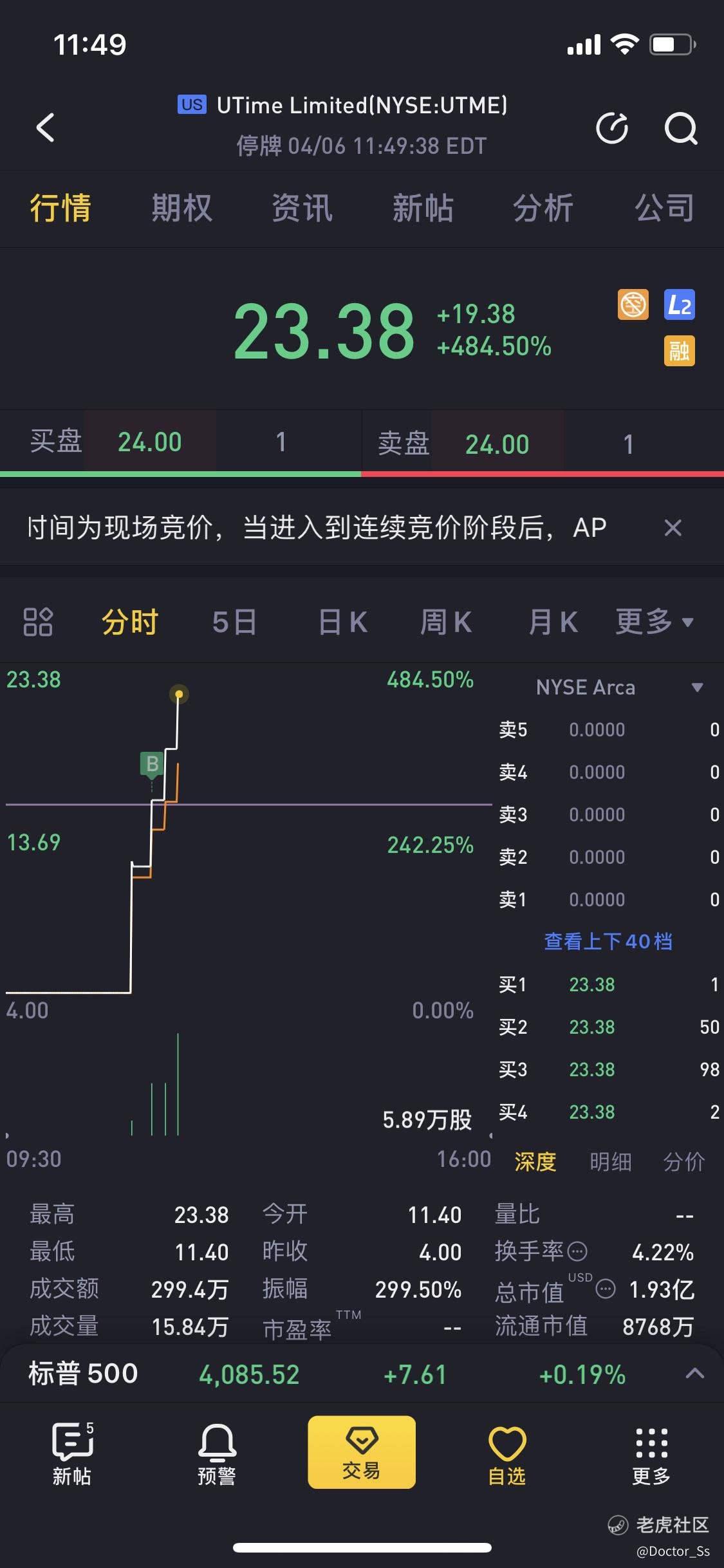724x1568 pixels.
Task: Switch to 公司 tab
Action: click(x=664, y=209)
